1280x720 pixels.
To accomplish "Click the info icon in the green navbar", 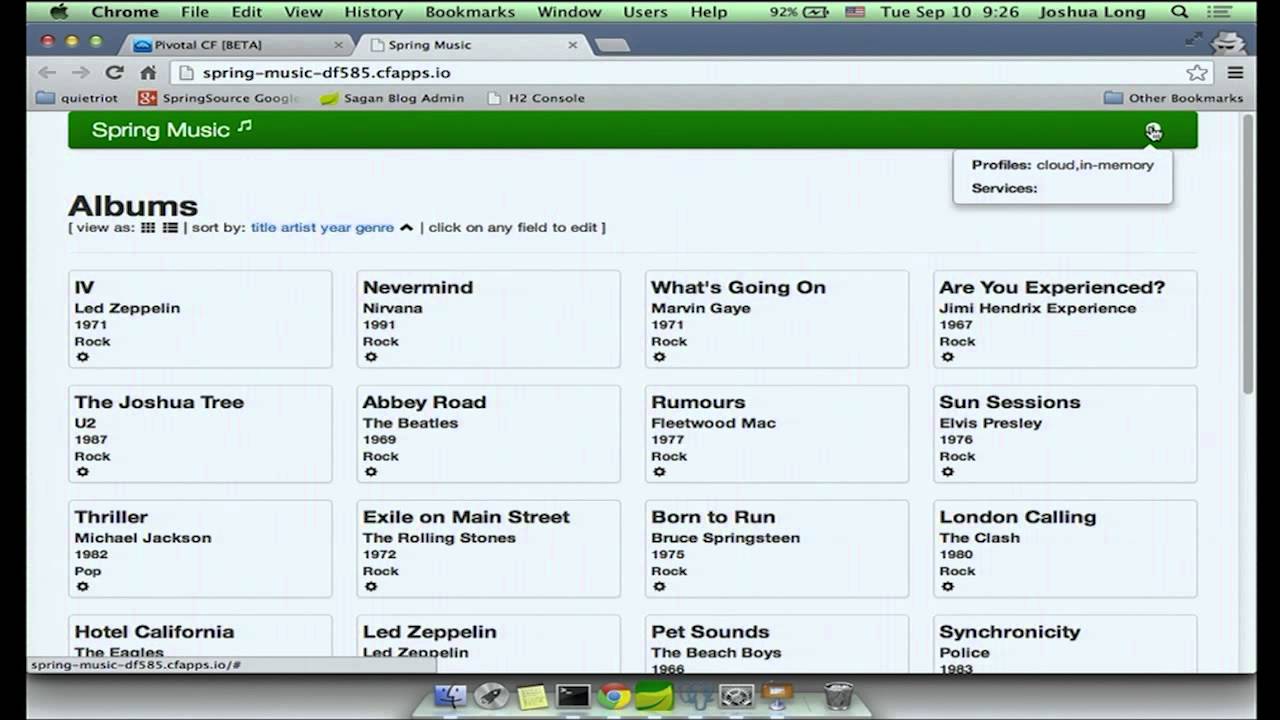I will tap(1153, 131).
